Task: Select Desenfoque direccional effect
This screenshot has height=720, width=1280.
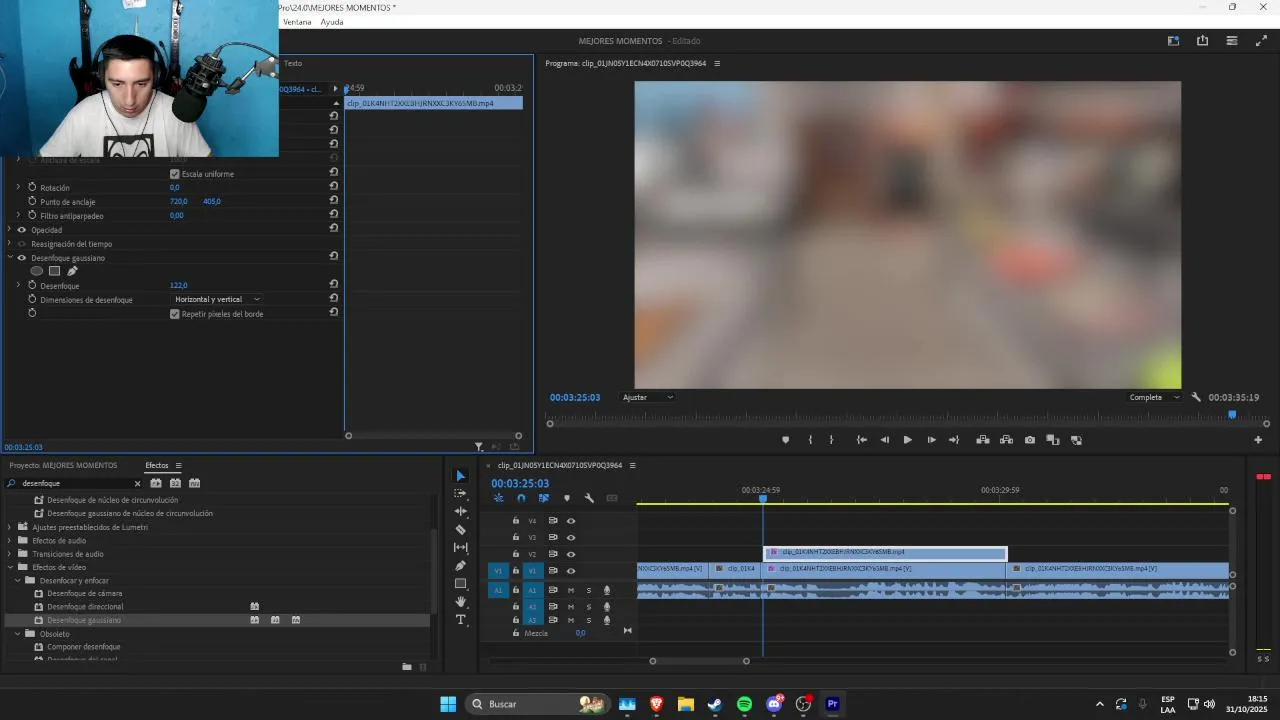Action: pyautogui.click(x=85, y=607)
